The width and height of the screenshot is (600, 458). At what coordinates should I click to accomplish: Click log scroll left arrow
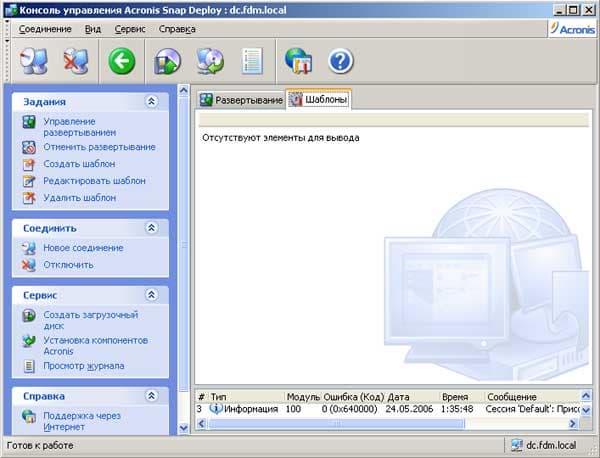(201, 424)
